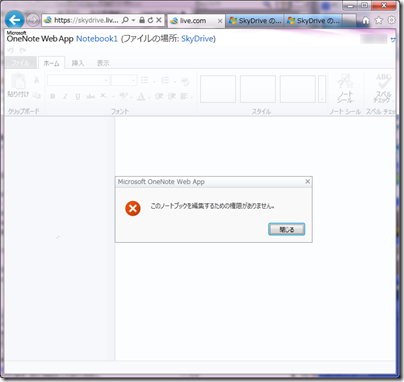Toggle Italic formatting button

point(65,96)
